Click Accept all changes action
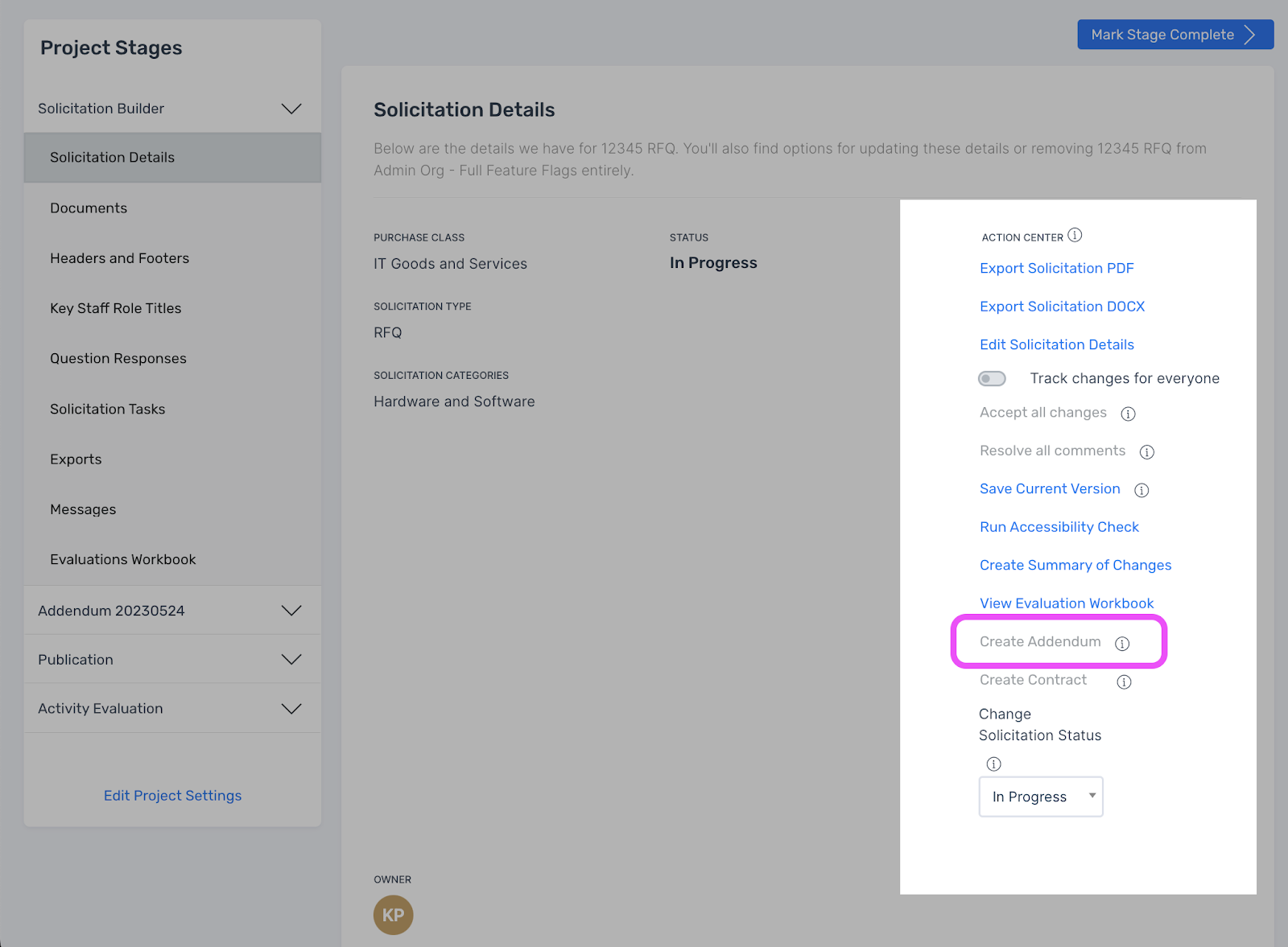 pos(1043,413)
